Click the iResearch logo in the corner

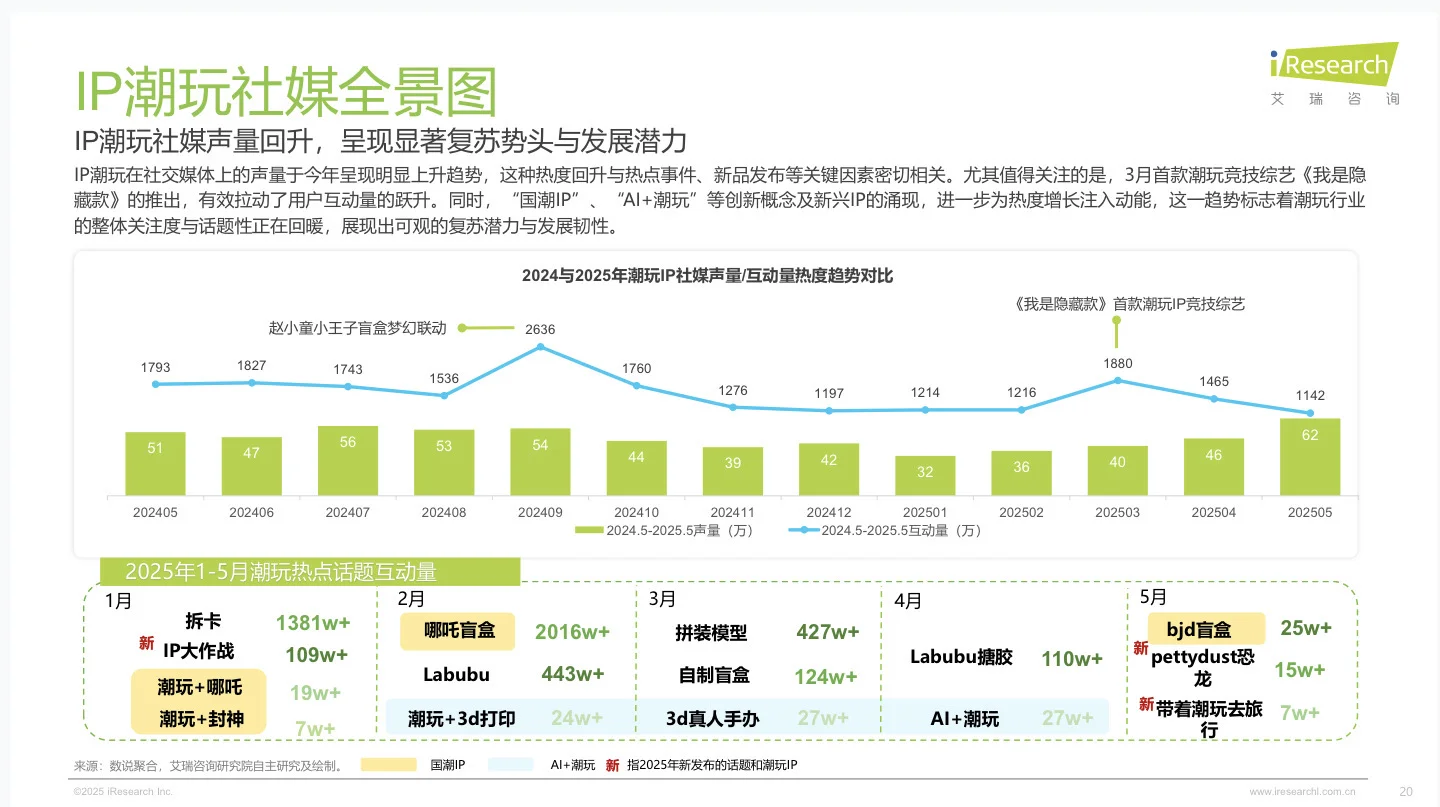(x=1335, y=74)
